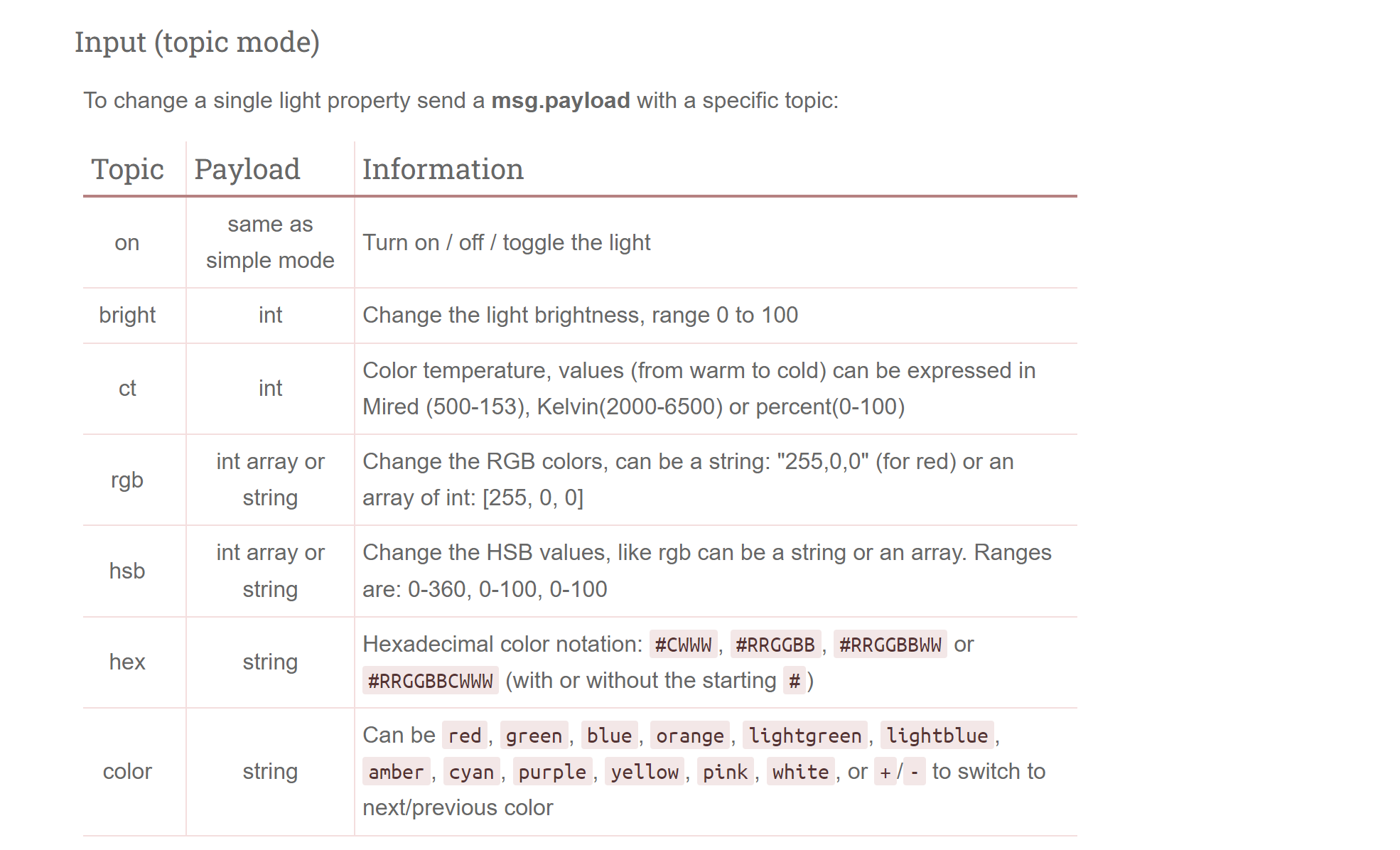Image resolution: width=1400 pixels, height=850 pixels.
Task: Click the "lightgreen" color code
Action: coord(804,736)
